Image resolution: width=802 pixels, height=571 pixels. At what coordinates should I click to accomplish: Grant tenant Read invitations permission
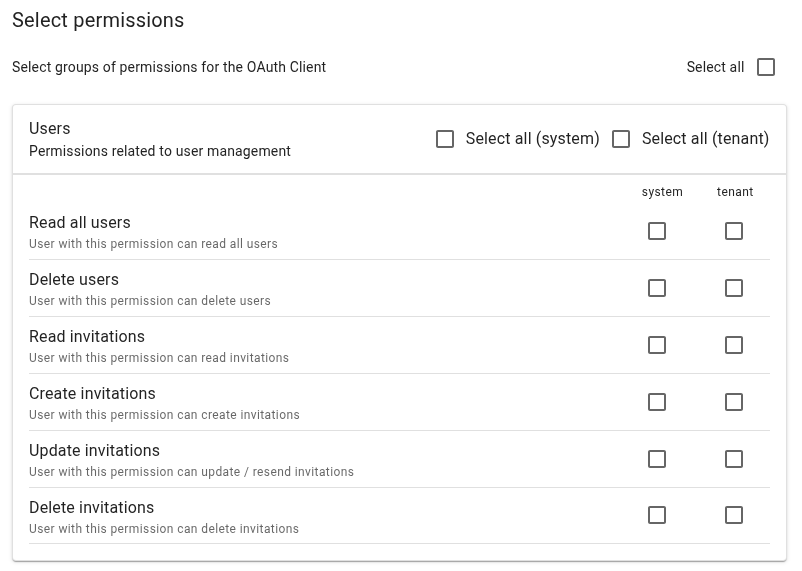click(734, 345)
